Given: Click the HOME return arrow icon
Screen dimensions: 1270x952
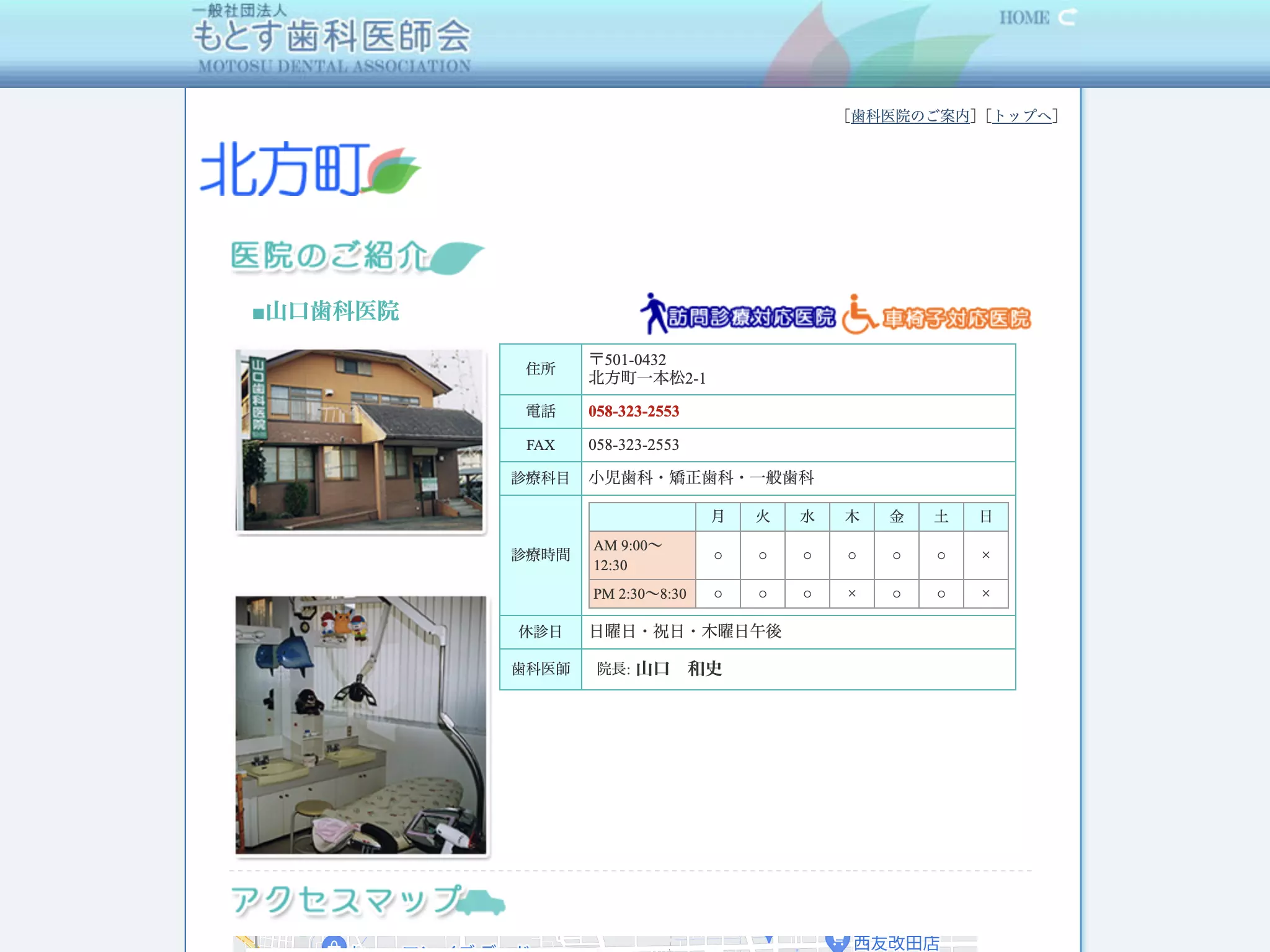Looking at the screenshot, I should (1067, 17).
